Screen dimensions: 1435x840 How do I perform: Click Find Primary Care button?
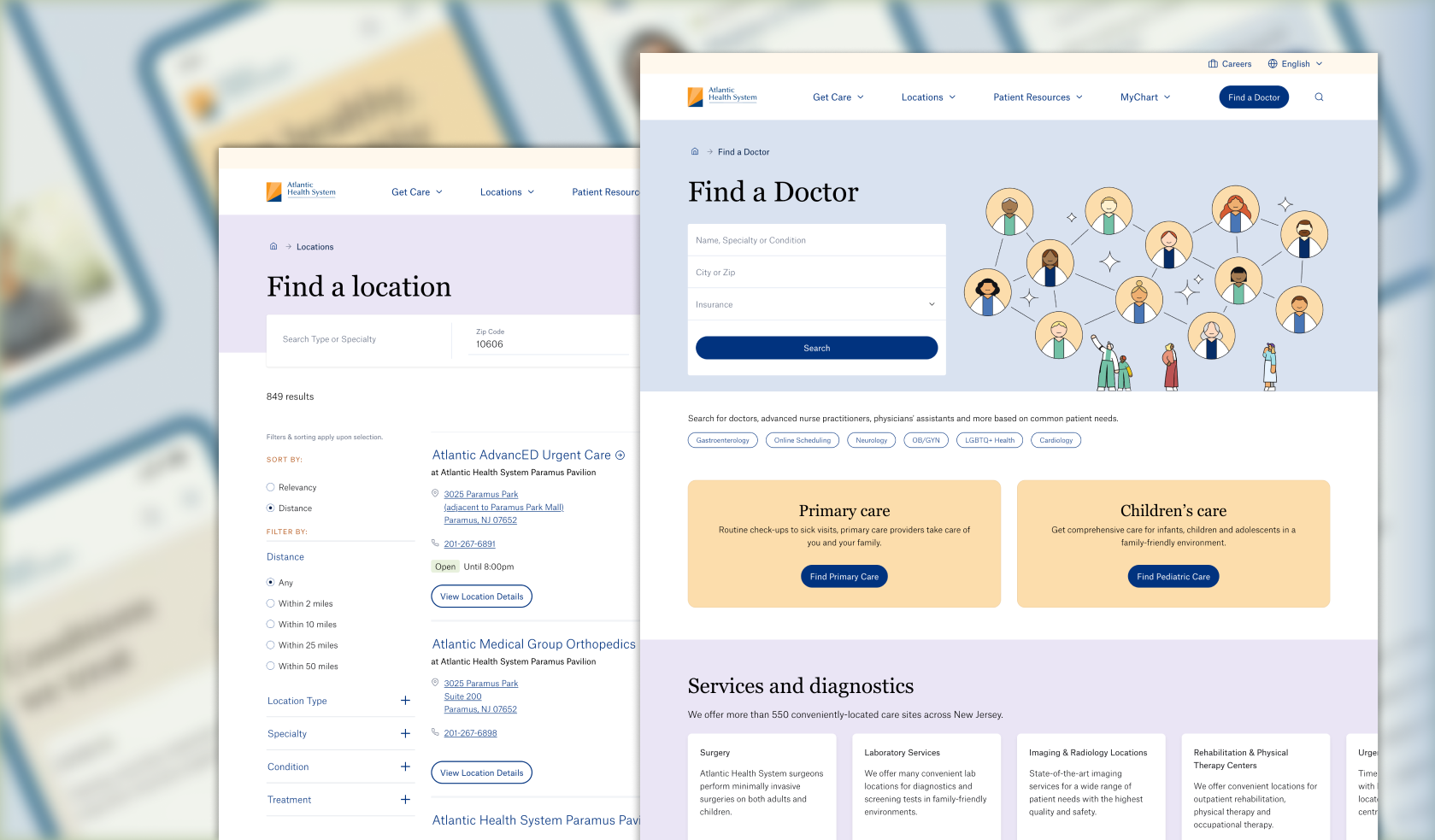pyautogui.click(x=844, y=577)
